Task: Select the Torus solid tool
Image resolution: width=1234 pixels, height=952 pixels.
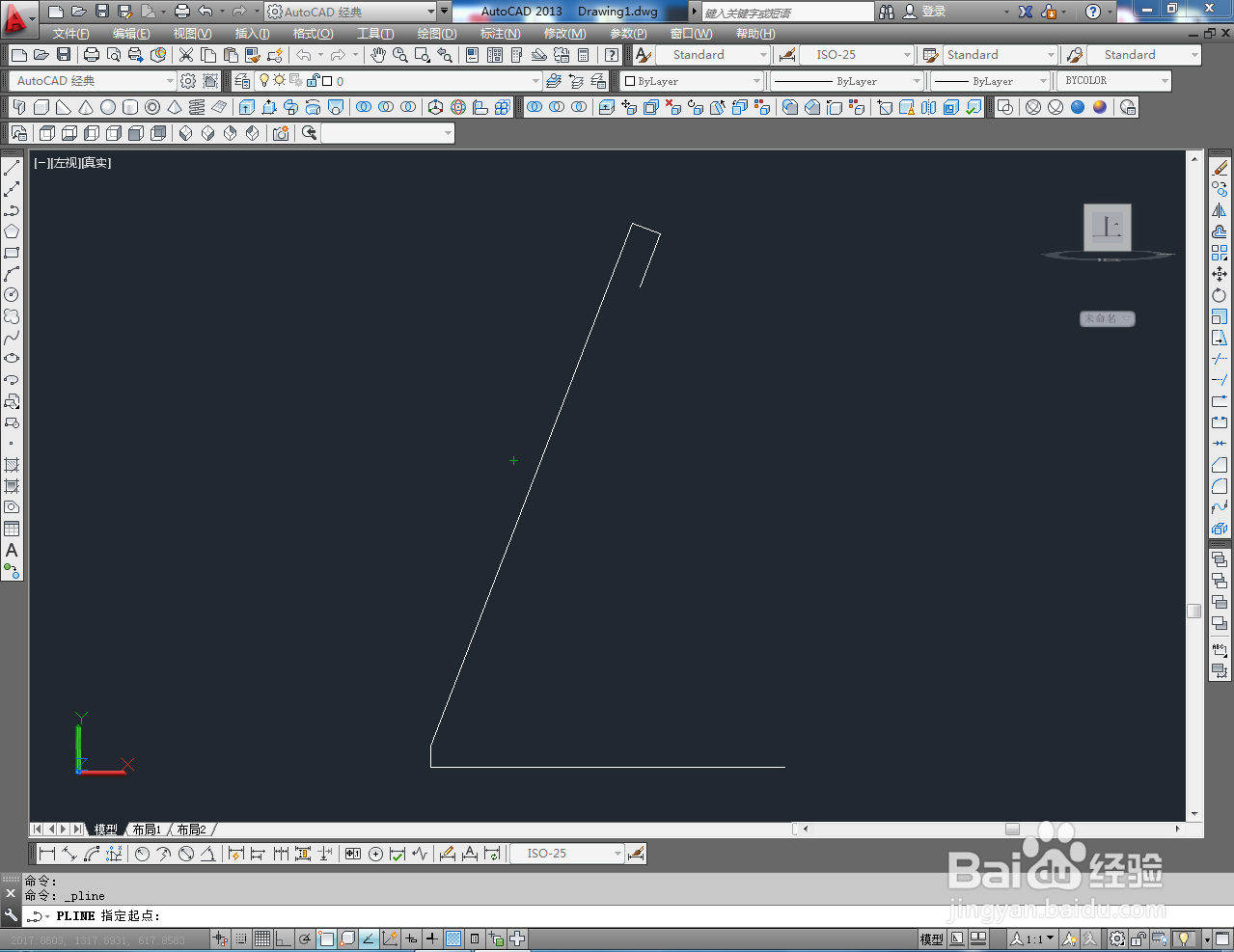Action: (x=152, y=107)
